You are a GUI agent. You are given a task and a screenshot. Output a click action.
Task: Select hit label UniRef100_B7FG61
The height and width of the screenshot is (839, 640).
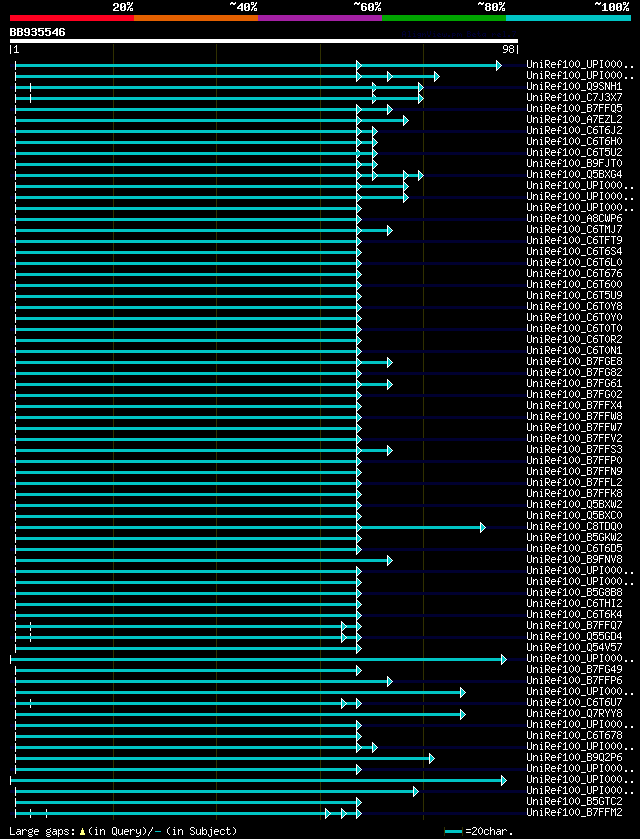pos(574,384)
